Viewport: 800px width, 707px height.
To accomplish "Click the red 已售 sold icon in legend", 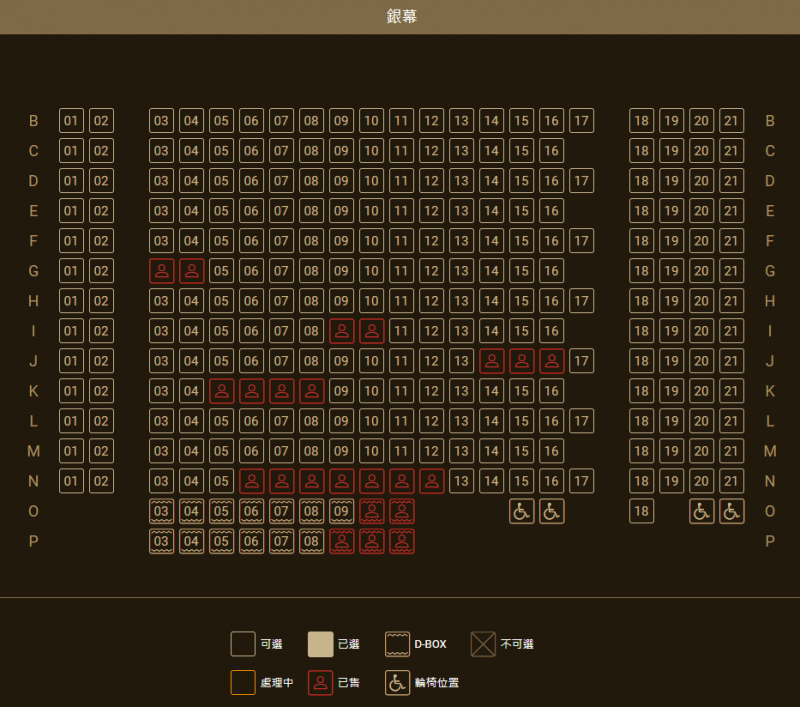I will pos(320,682).
